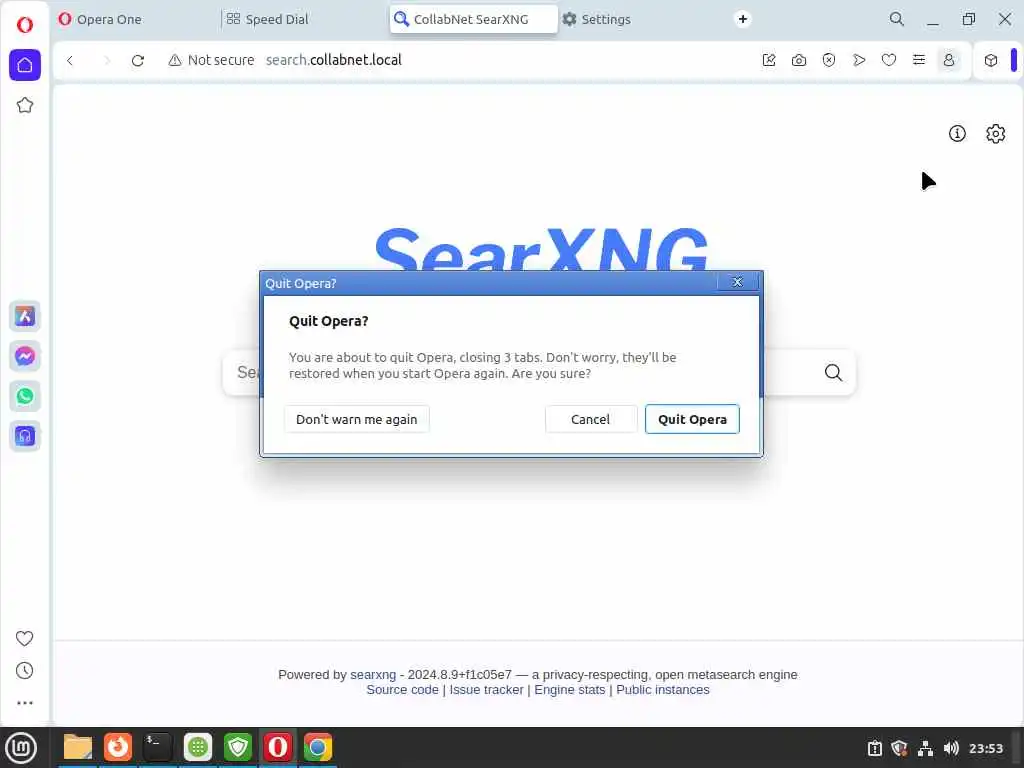Open ad blocker shield icon in address bar
The image size is (1024, 768).
point(829,60)
